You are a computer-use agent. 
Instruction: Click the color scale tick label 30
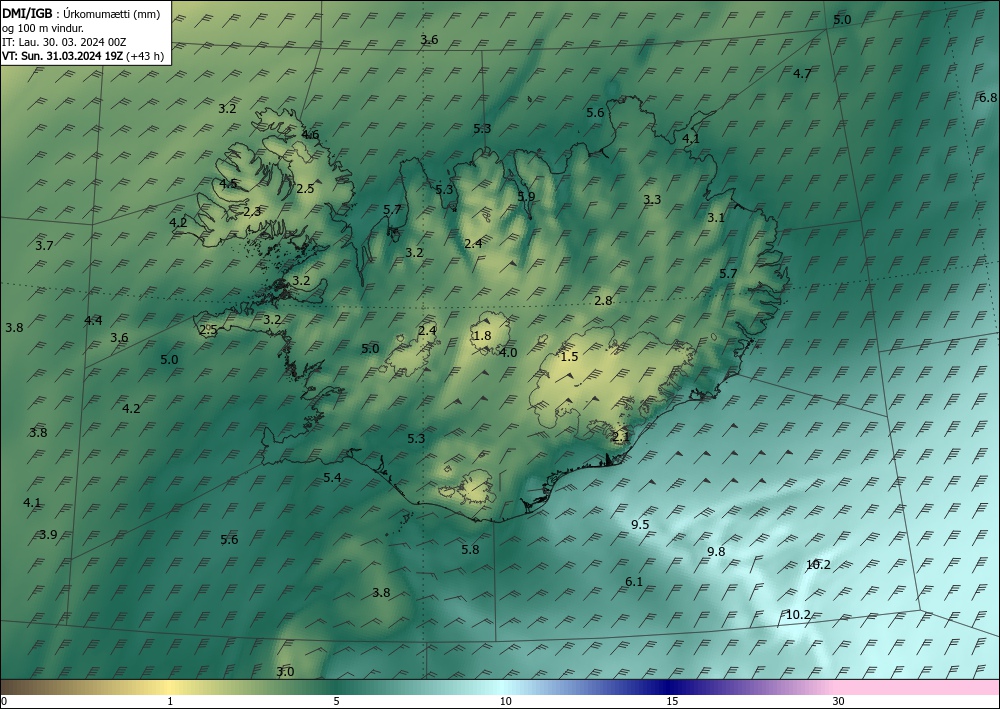click(838, 701)
